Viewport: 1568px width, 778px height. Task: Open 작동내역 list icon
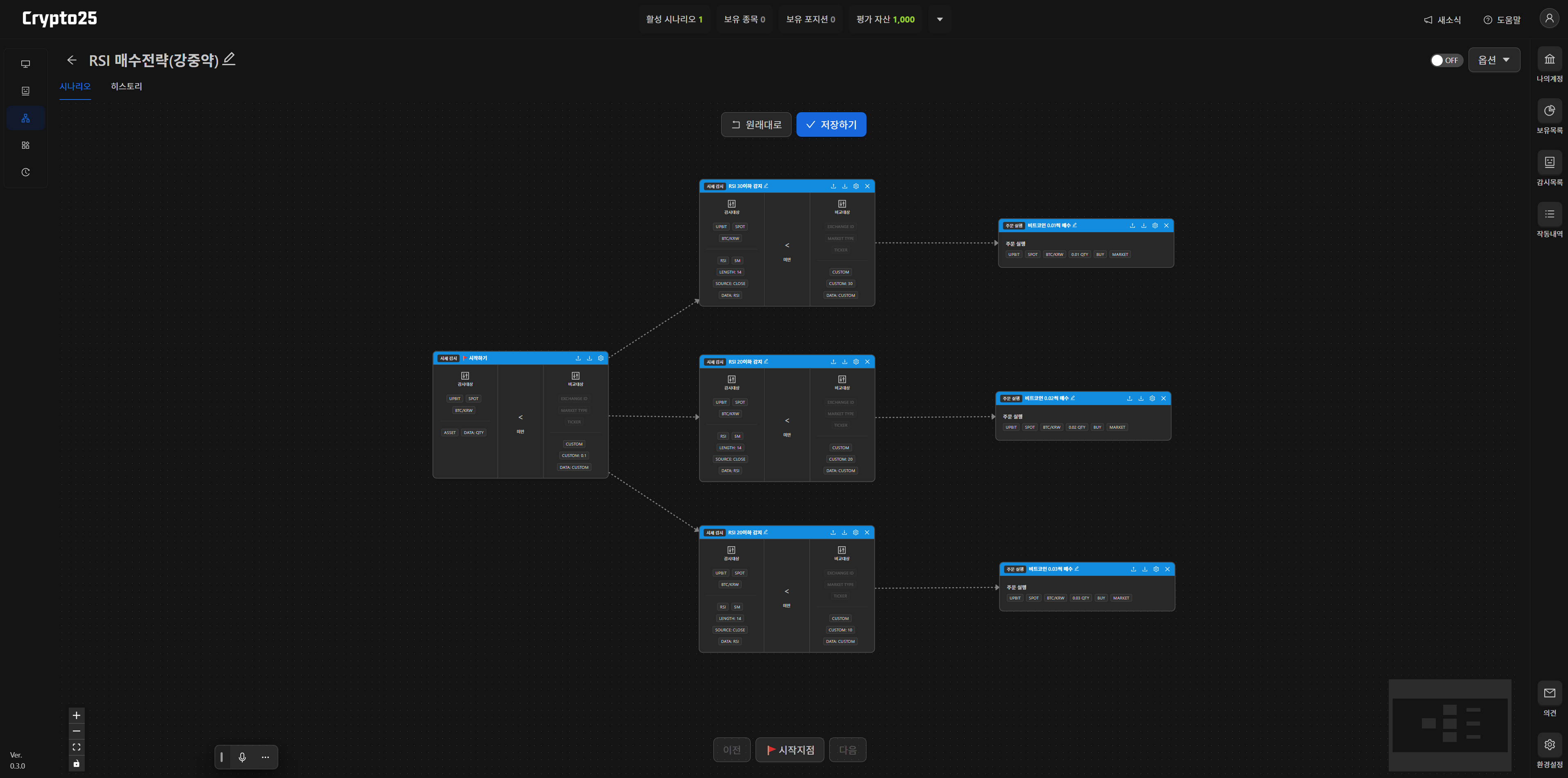(x=1549, y=215)
